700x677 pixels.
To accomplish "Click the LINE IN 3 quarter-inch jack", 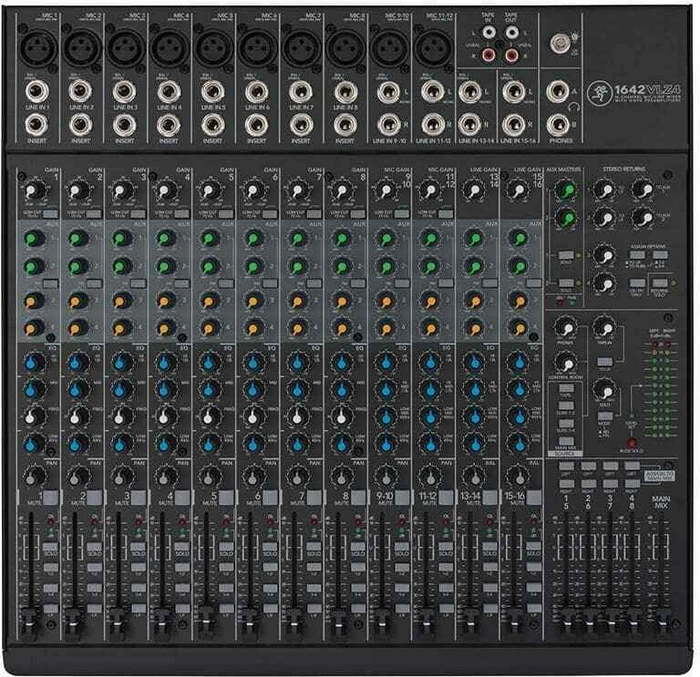I will pos(125,92).
